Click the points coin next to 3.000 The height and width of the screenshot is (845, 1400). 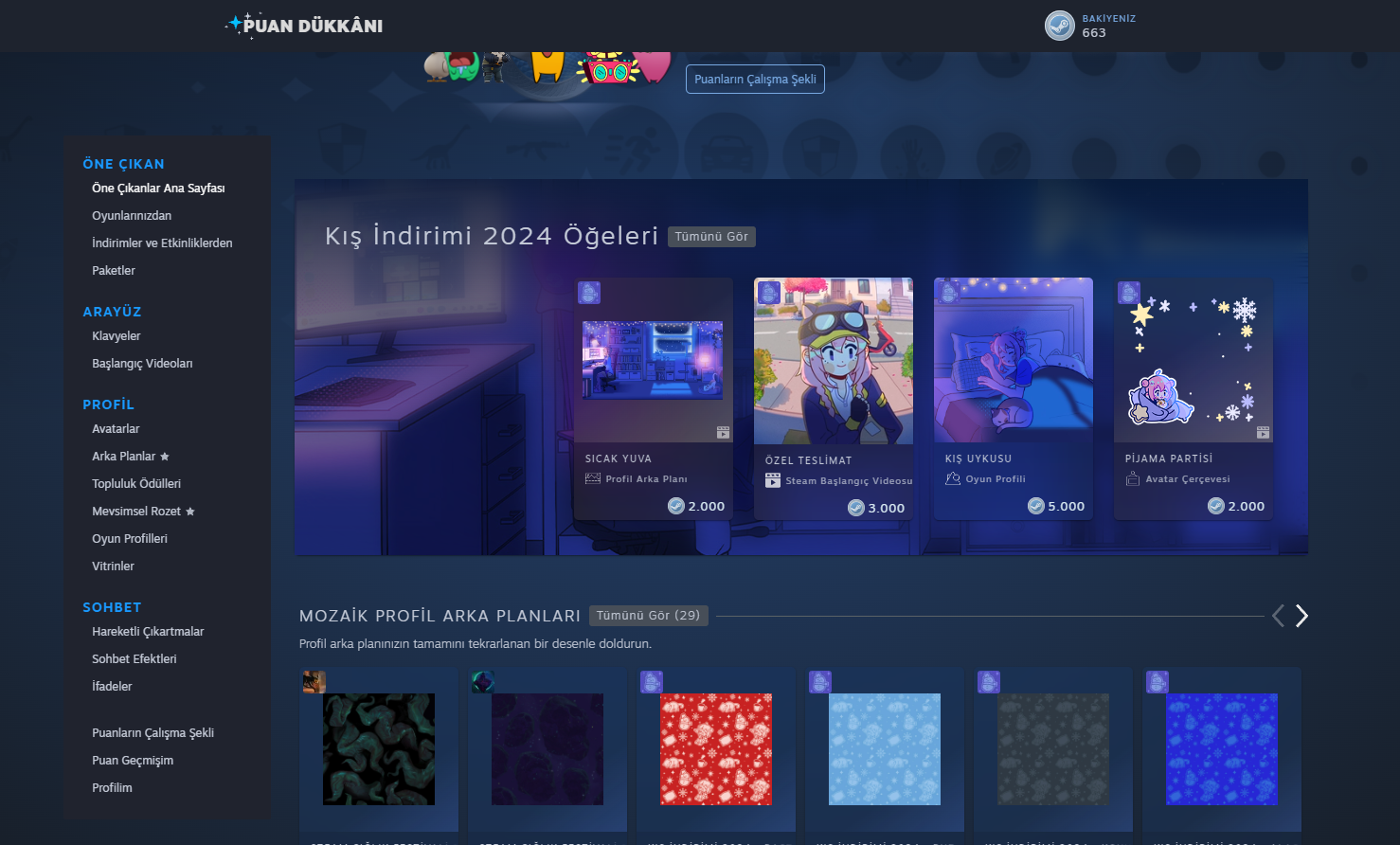click(x=856, y=508)
